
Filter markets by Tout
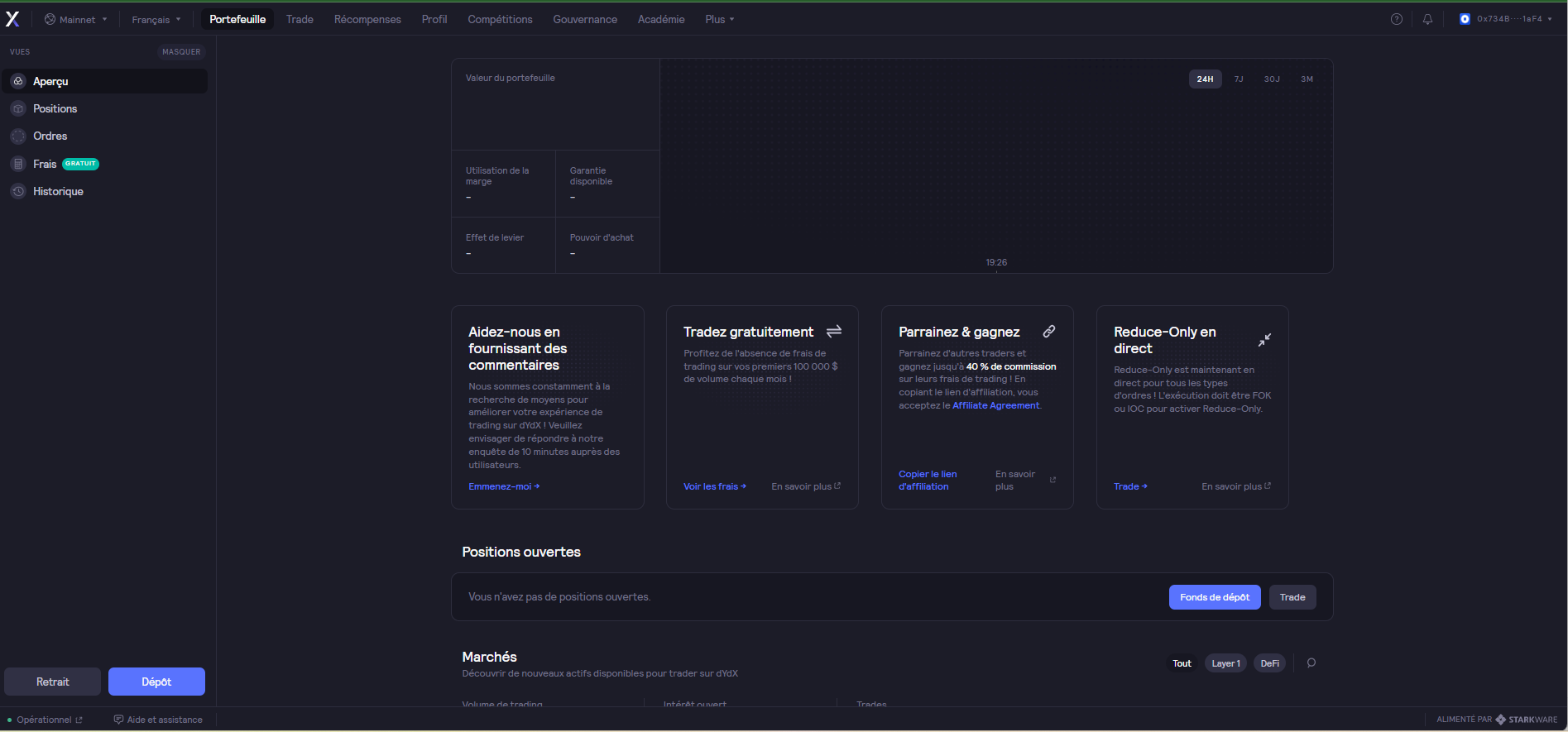tap(1182, 663)
